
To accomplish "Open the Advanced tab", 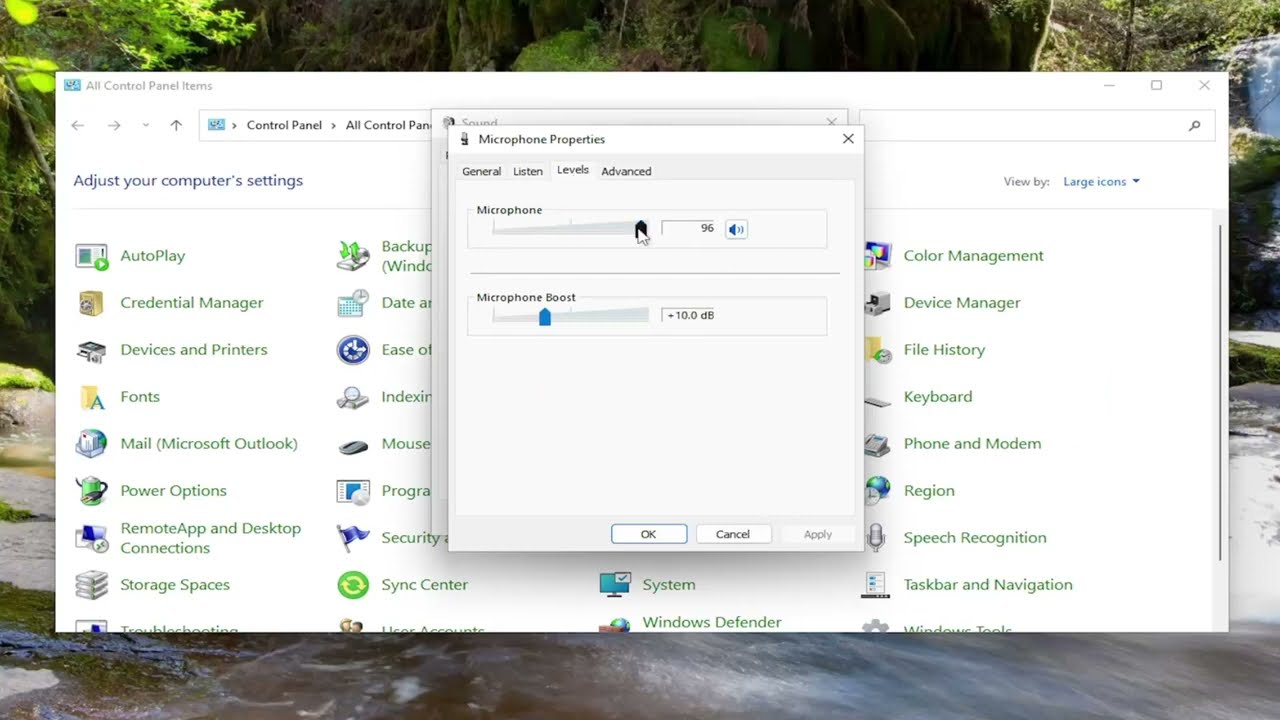I will [x=626, y=171].
